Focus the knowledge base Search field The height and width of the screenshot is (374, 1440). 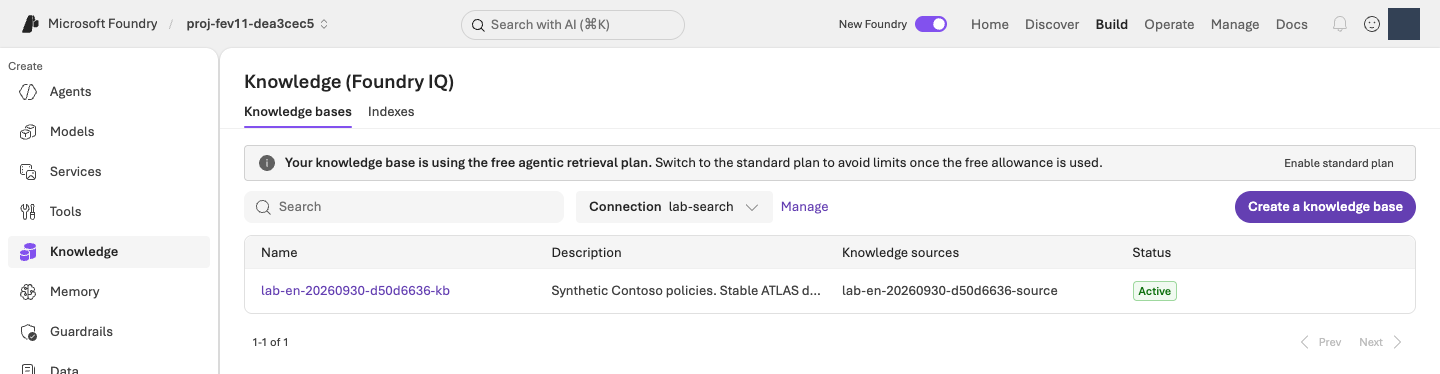point(404,207)
